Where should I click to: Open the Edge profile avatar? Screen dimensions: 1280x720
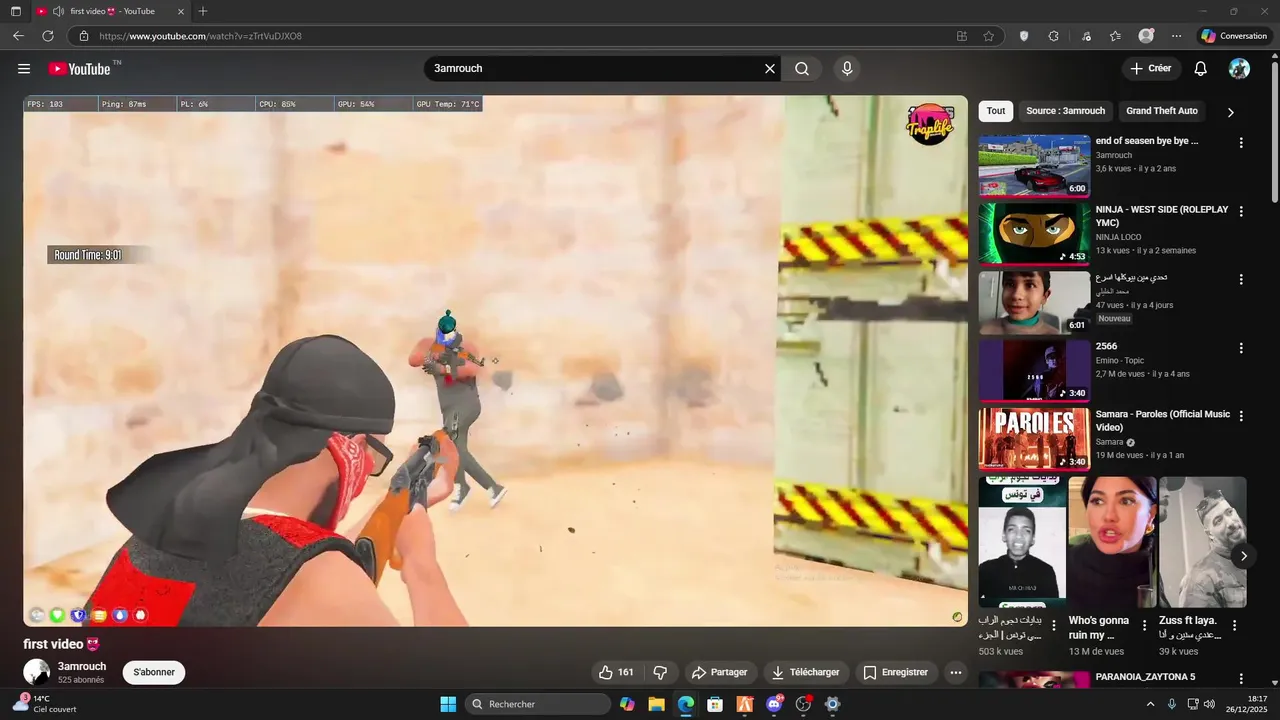click(1146, 36)
